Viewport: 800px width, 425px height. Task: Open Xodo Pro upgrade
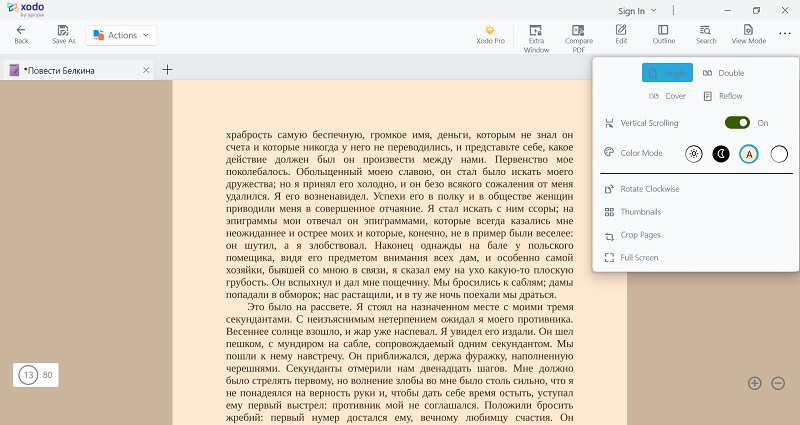490,35
